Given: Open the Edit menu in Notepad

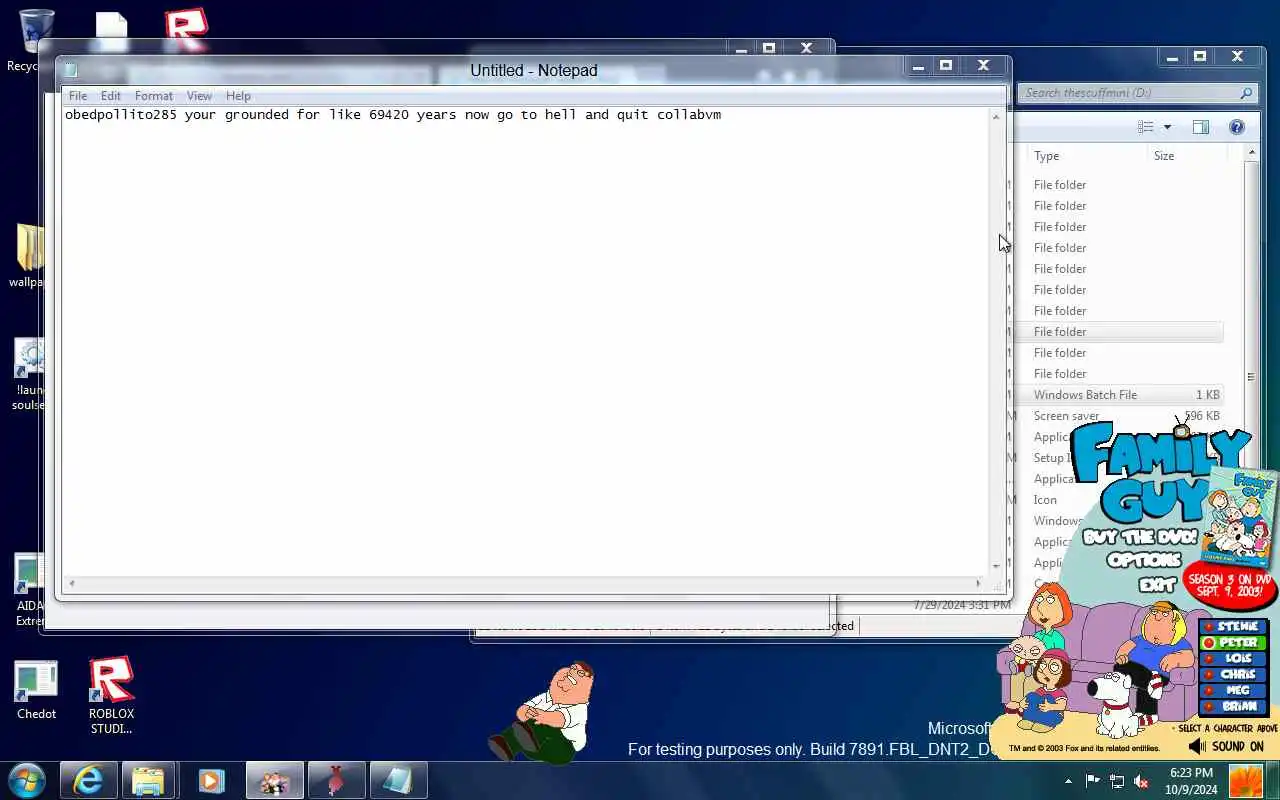Looking at the screenshot, I should pyautogui.click(x=110, y=96).
